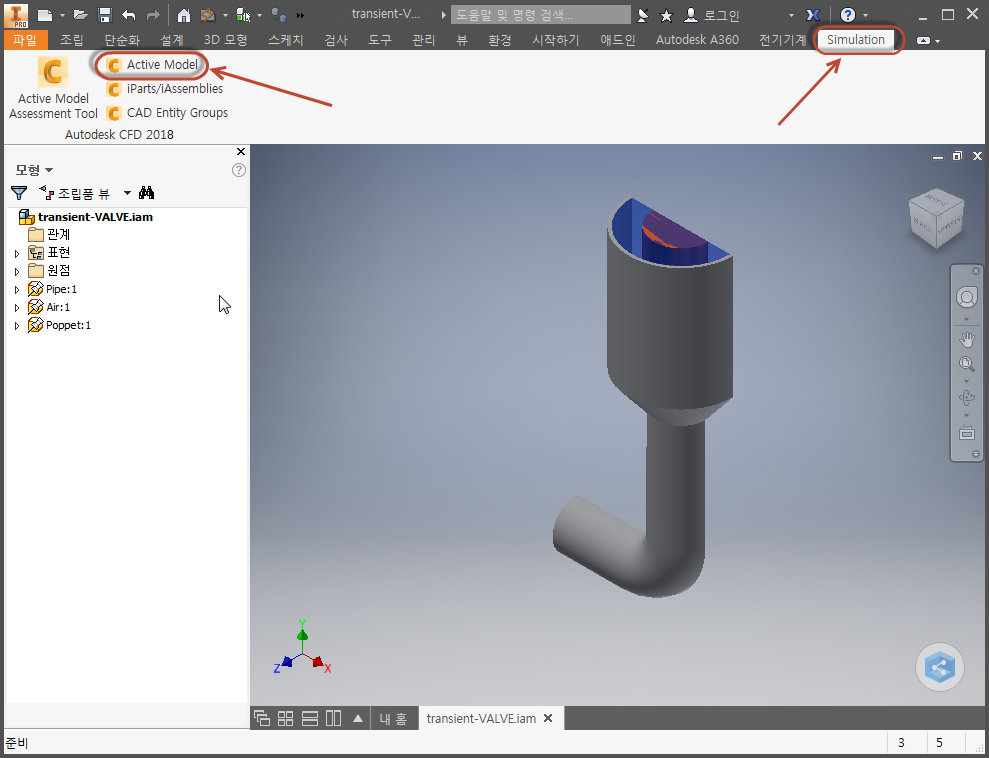Click the help and command search field
The width and height of the screenshot is (989, 758).
click(541, 15)
